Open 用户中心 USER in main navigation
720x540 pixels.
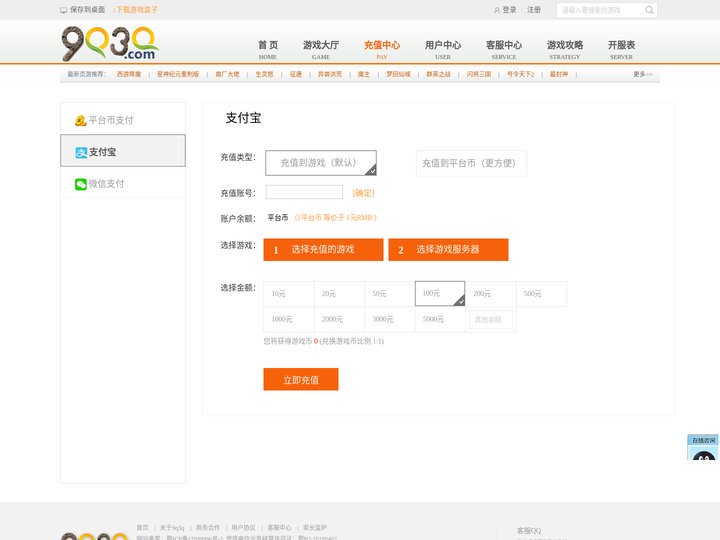coord(443,50)
